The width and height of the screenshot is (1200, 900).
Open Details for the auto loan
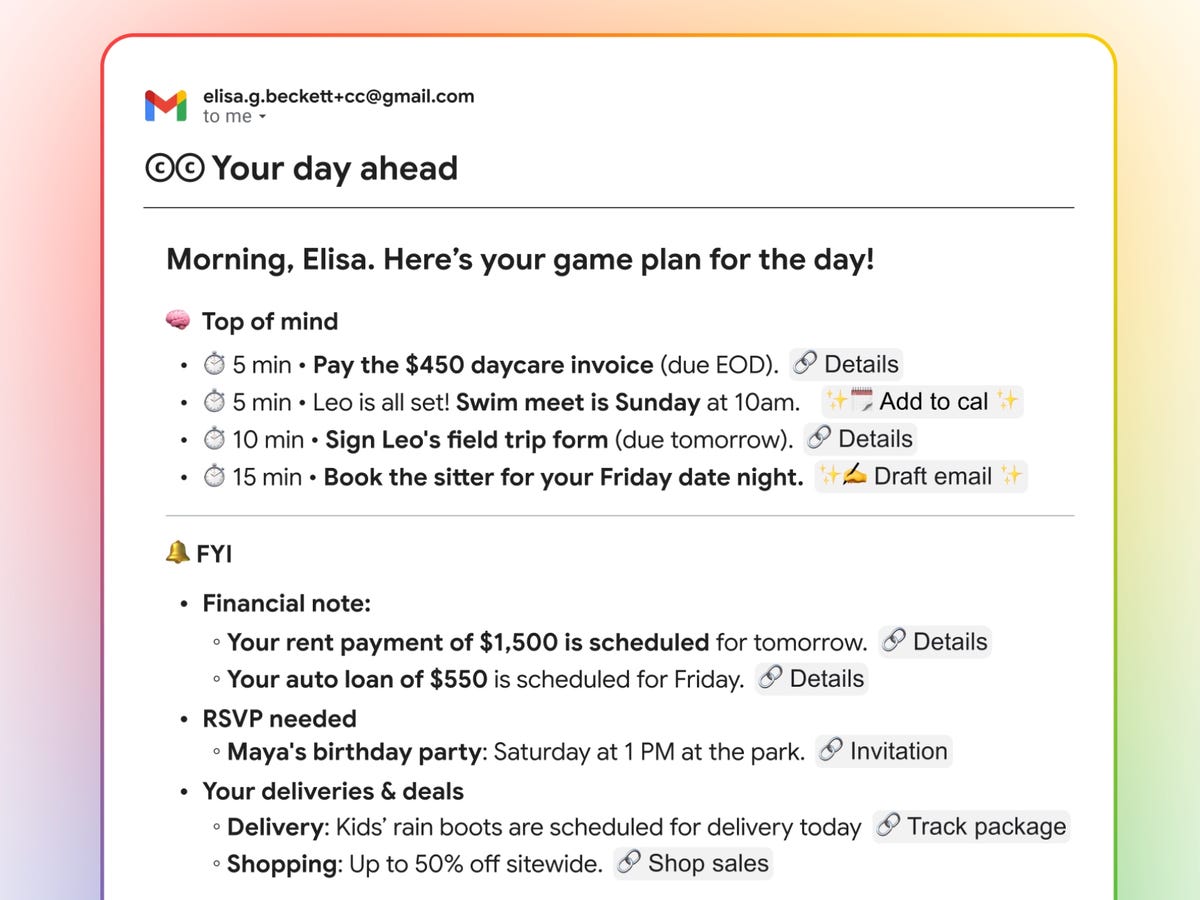point(811,678)
